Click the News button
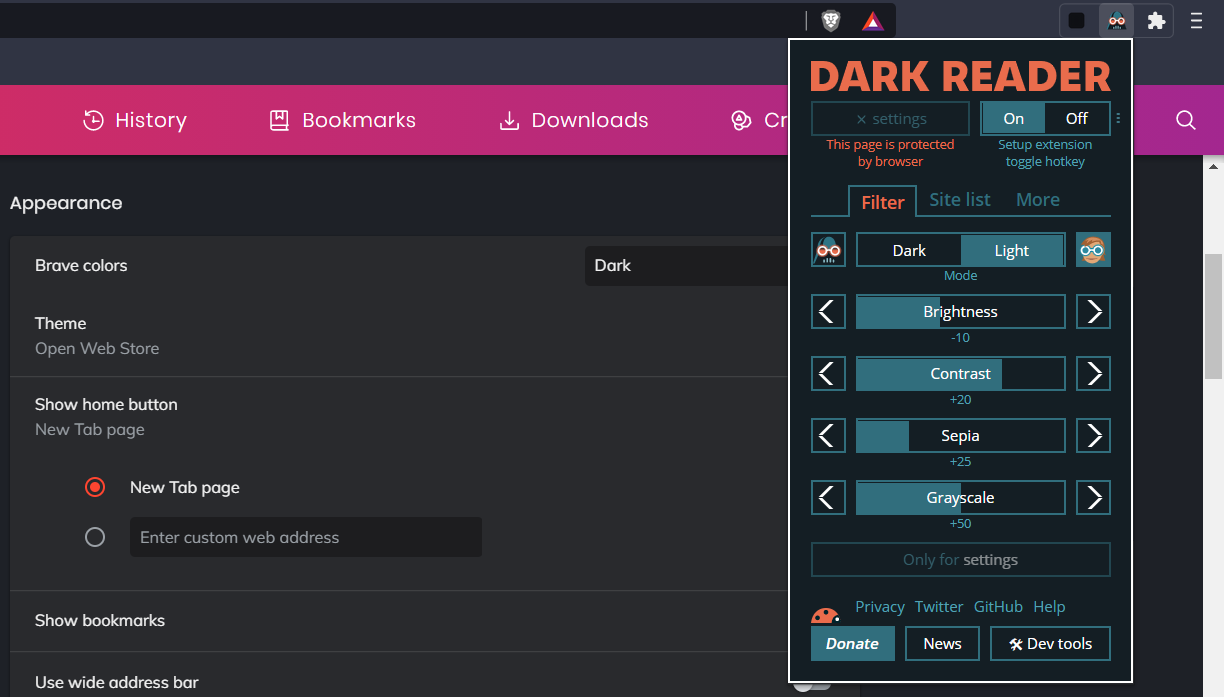 click(x=942, y=644)
